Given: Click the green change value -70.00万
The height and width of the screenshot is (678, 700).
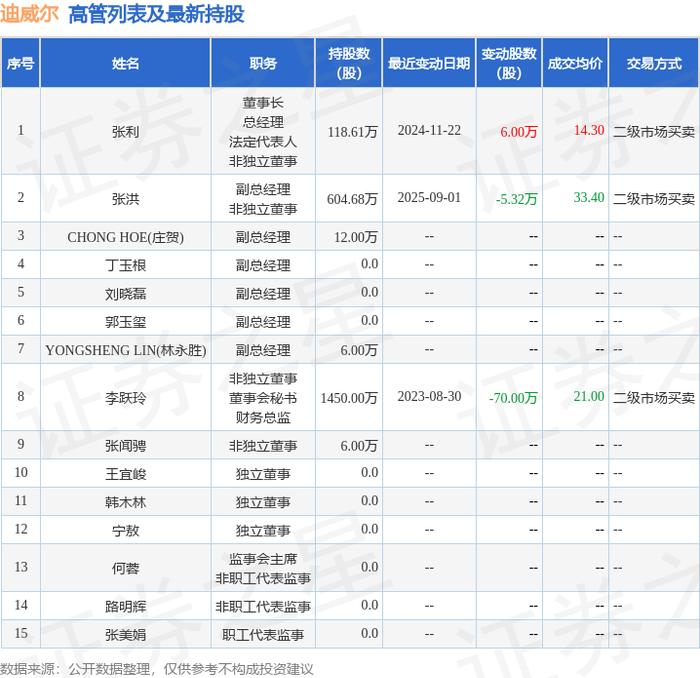Looking at the screenshot, I should coord(513,397).
